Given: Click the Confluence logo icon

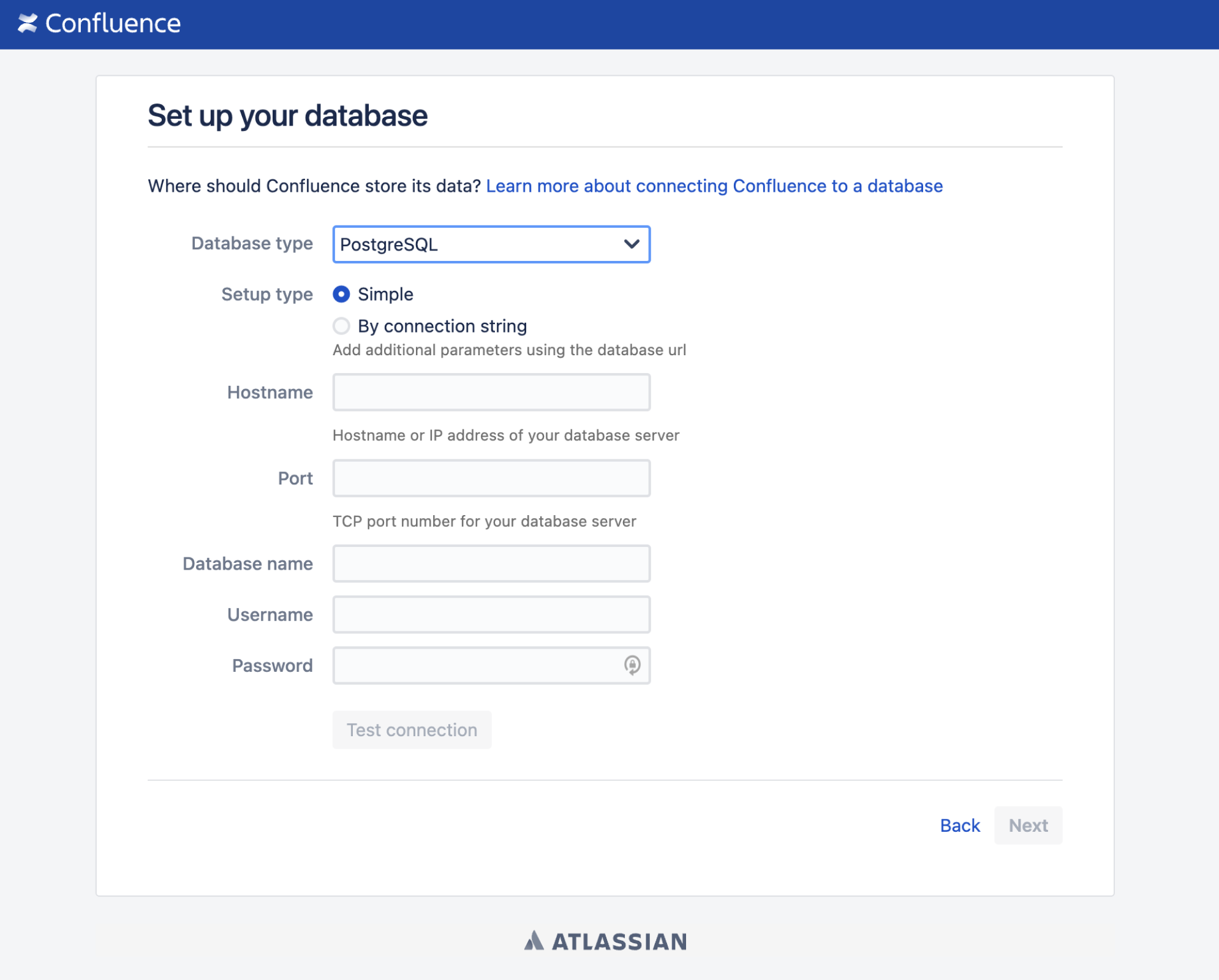Looking at the screenshot, I should point(27,23).
